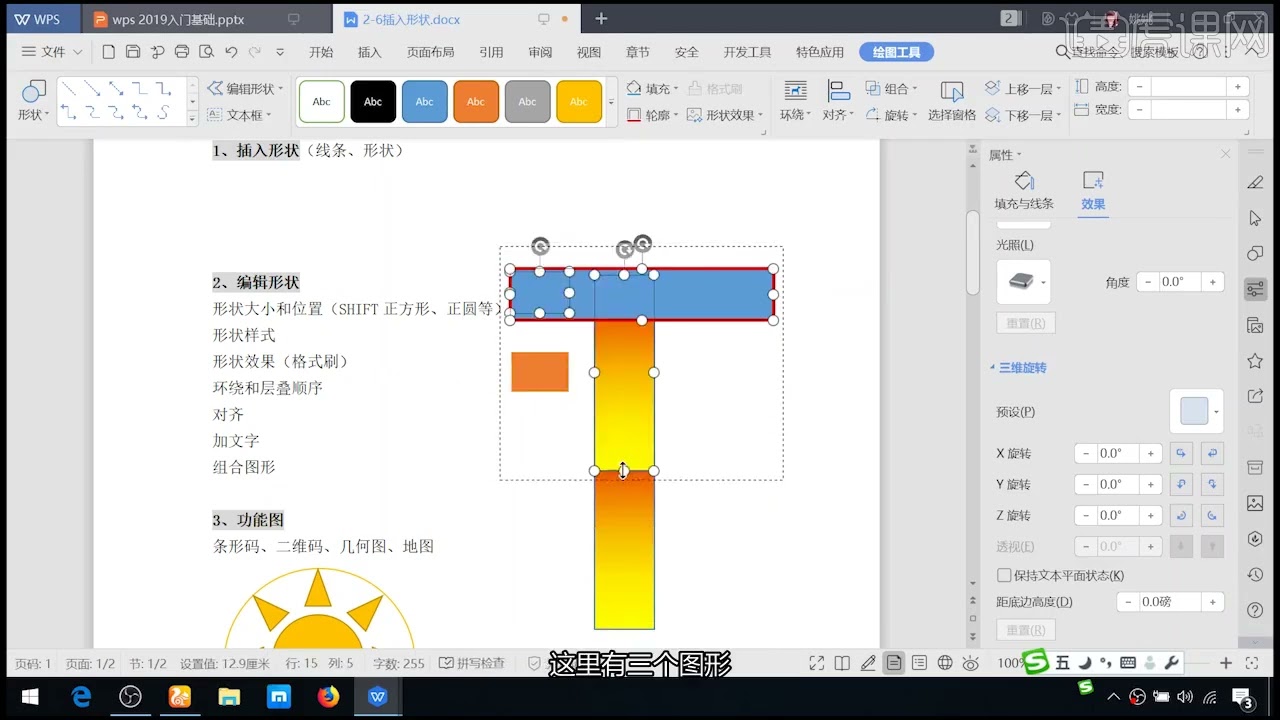This screenshot has height=720, width=1280.
Task: Open 轮廓 outline dropdown
Action: [653, 115]
